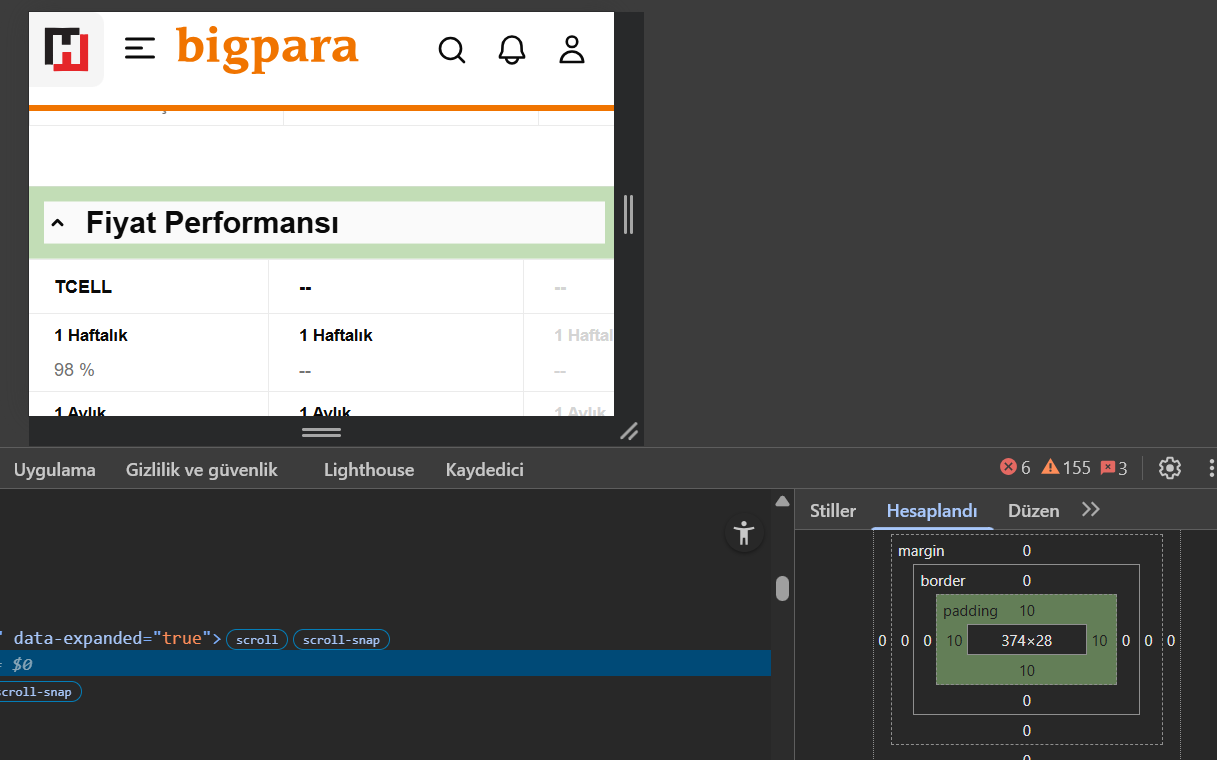Grab the device viewport bottom resize handle
This screenshot has width=1217, height=760.
[x=321, y=432]
